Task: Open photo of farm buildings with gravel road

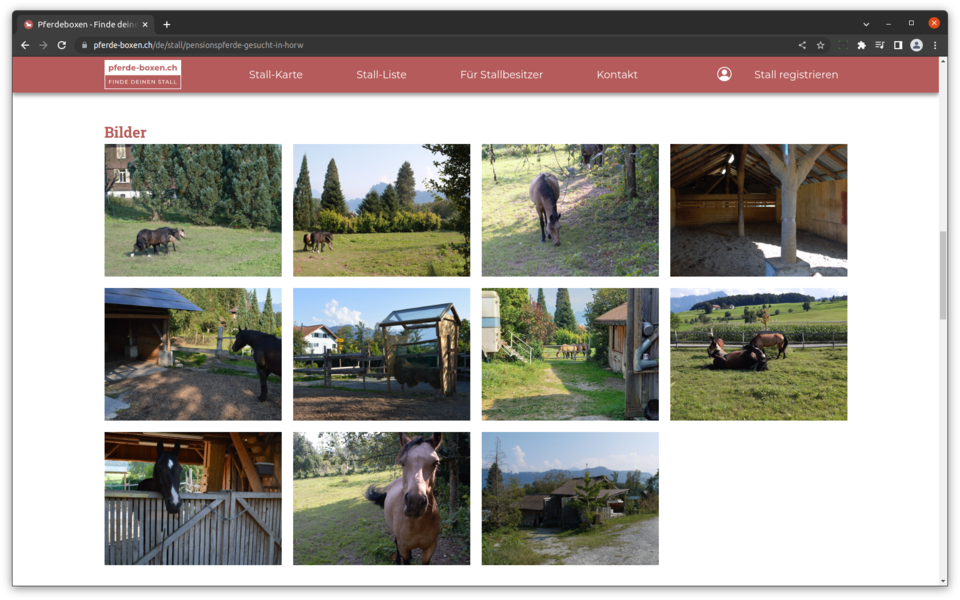Action: [570, 498]
